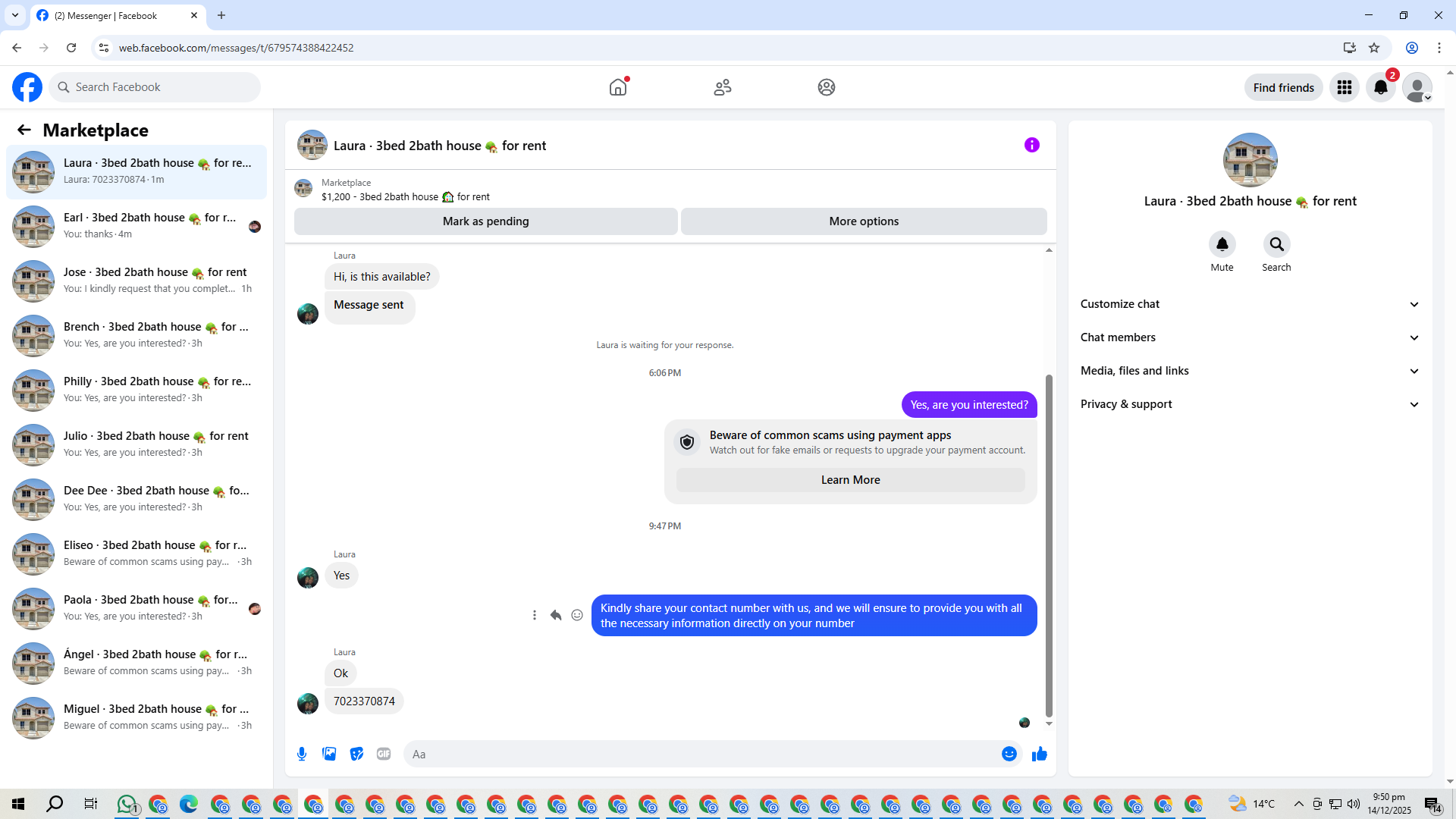Attach a photo using the image icon

(x=329, y=754)
